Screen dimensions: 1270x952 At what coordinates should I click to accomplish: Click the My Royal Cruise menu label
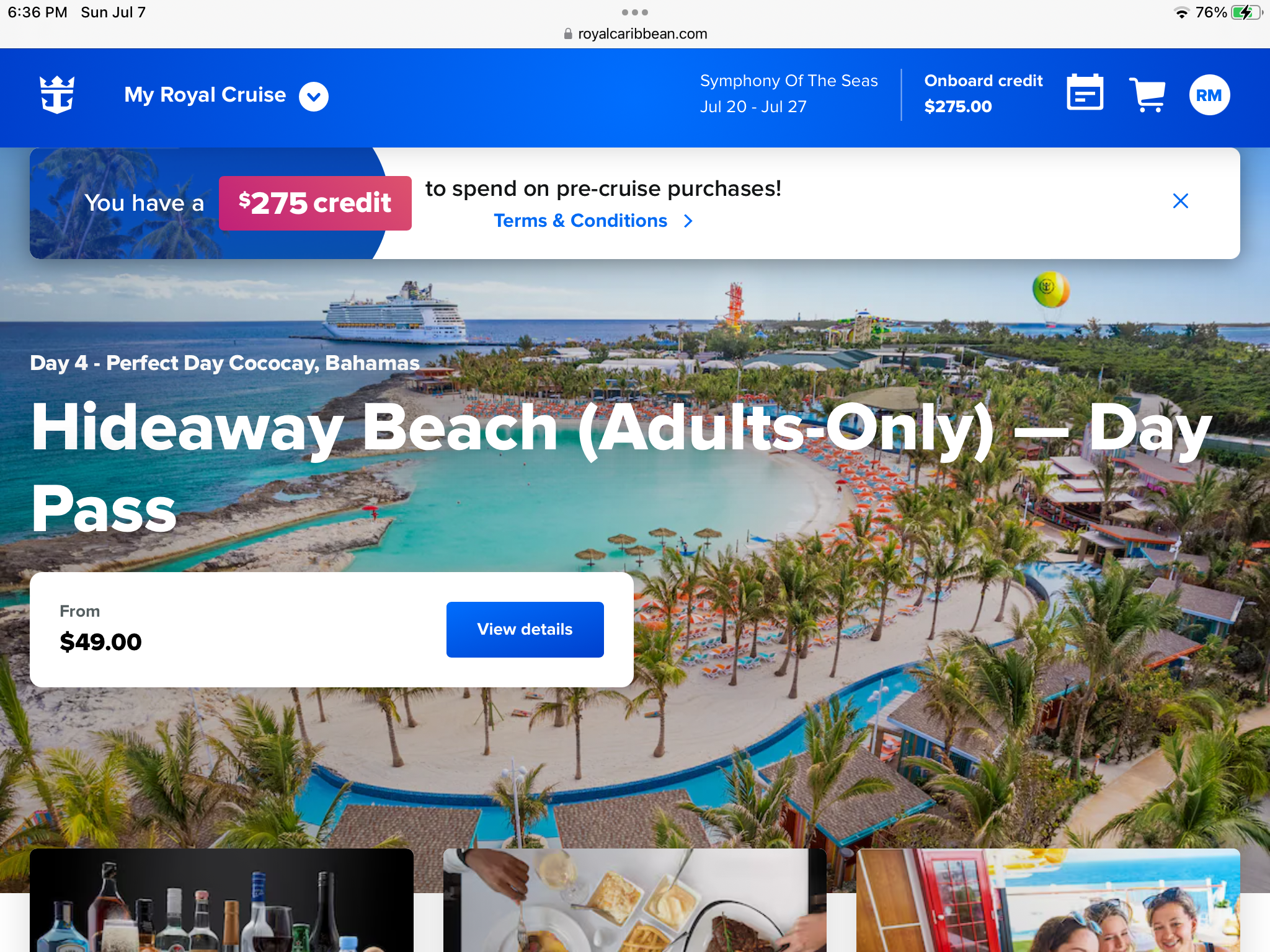click(205, 95)
